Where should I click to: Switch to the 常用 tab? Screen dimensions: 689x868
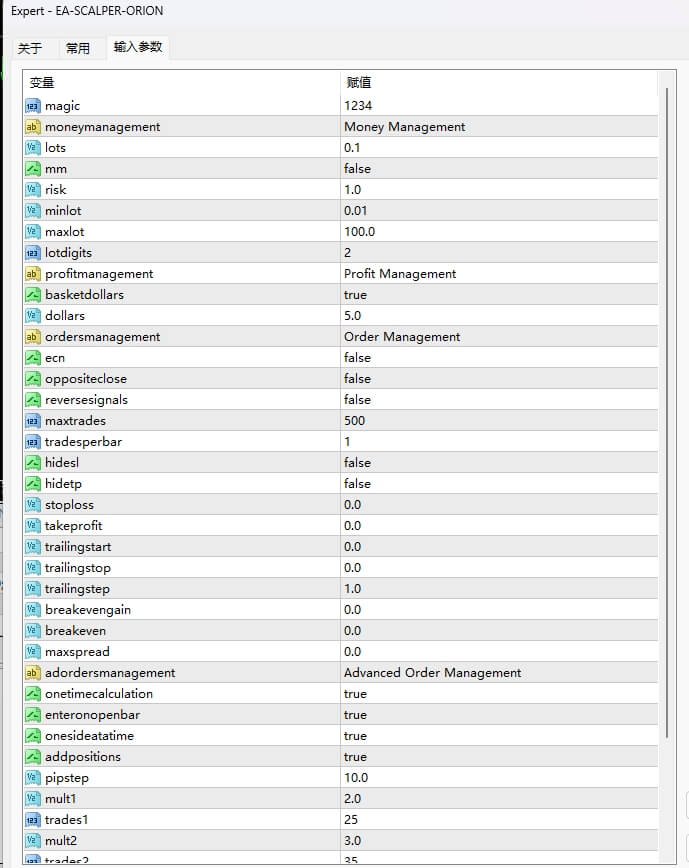tap(77, 48)
